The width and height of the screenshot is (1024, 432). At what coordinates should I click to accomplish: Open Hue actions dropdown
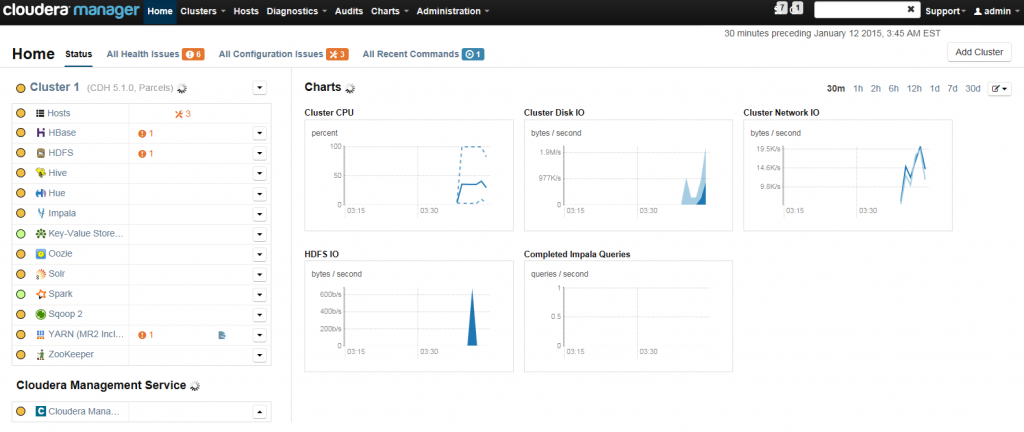pyautogui.click(x=259, y=194)
